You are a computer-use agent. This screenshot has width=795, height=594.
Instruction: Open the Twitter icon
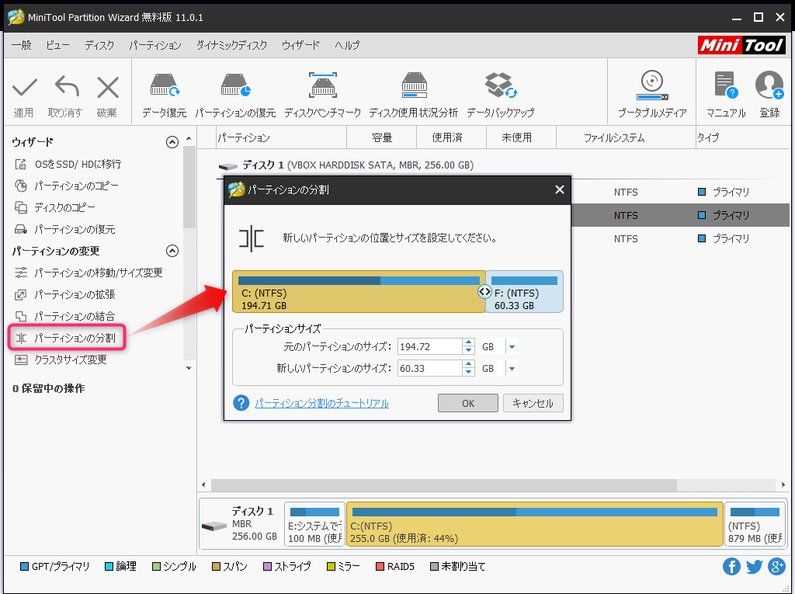click(x=754, y=566)
